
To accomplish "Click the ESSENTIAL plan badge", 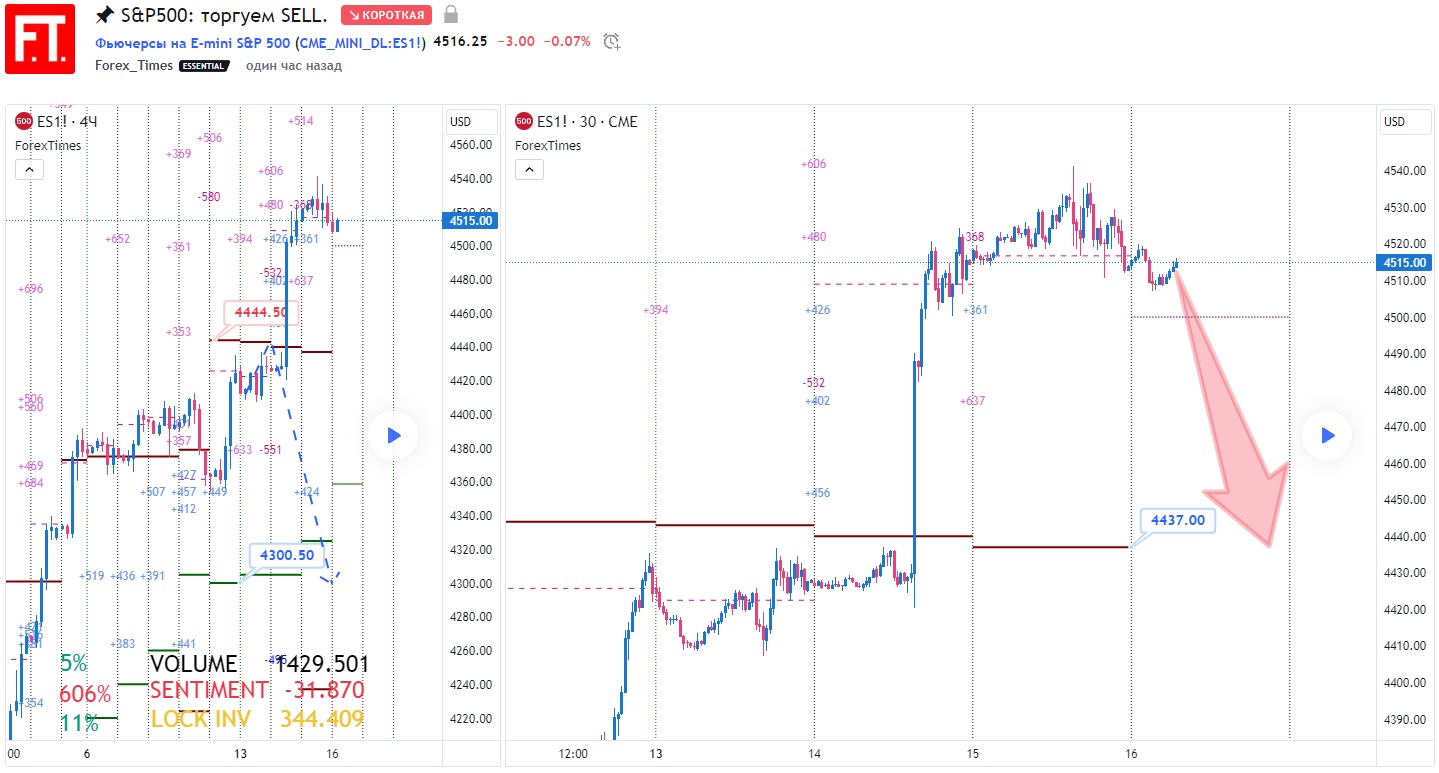I will (204, 66).
